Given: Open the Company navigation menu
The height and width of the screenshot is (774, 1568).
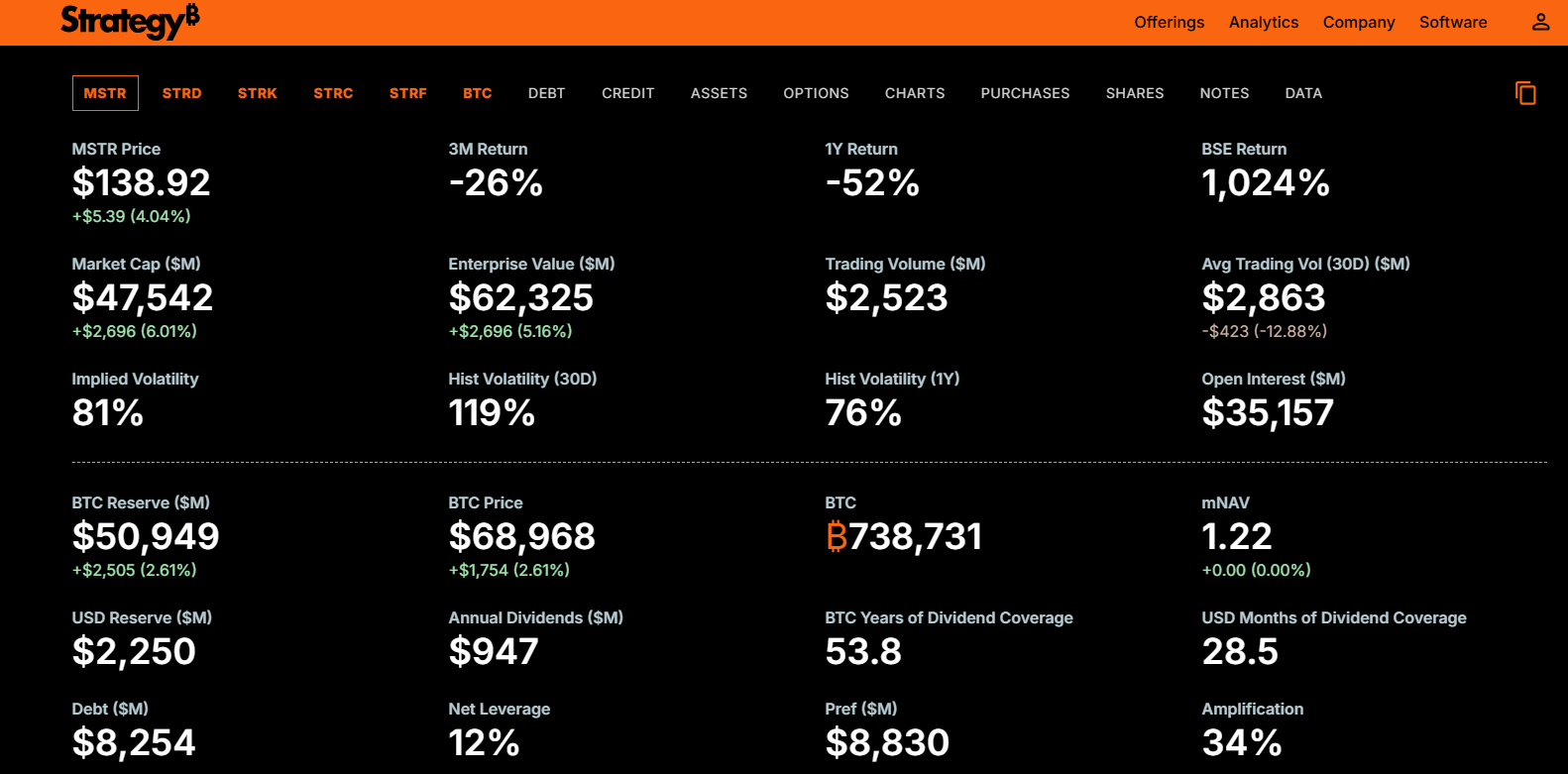Looking at the screenshot, I should 1358,22.
